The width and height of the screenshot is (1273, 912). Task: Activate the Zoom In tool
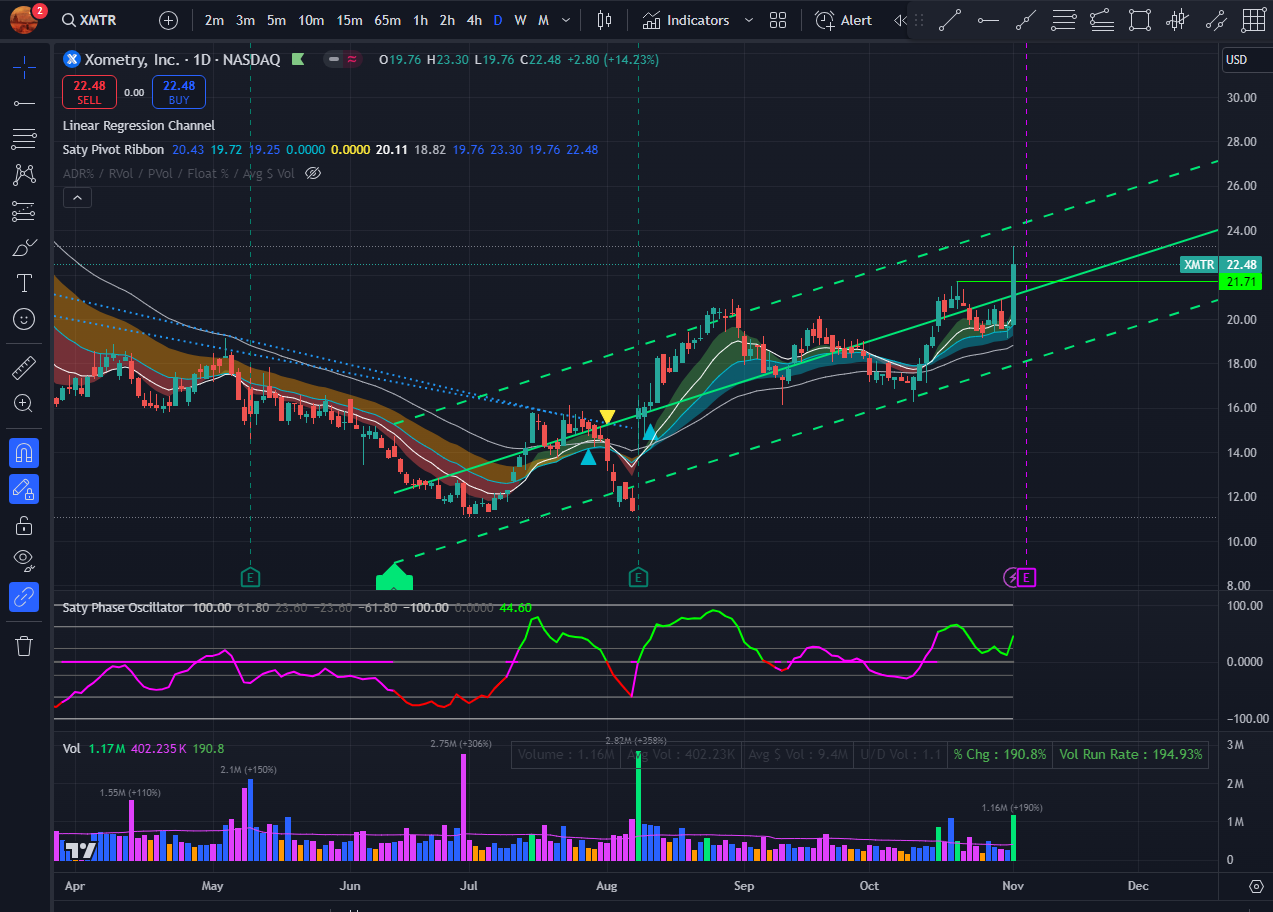[x=23, y=404]
